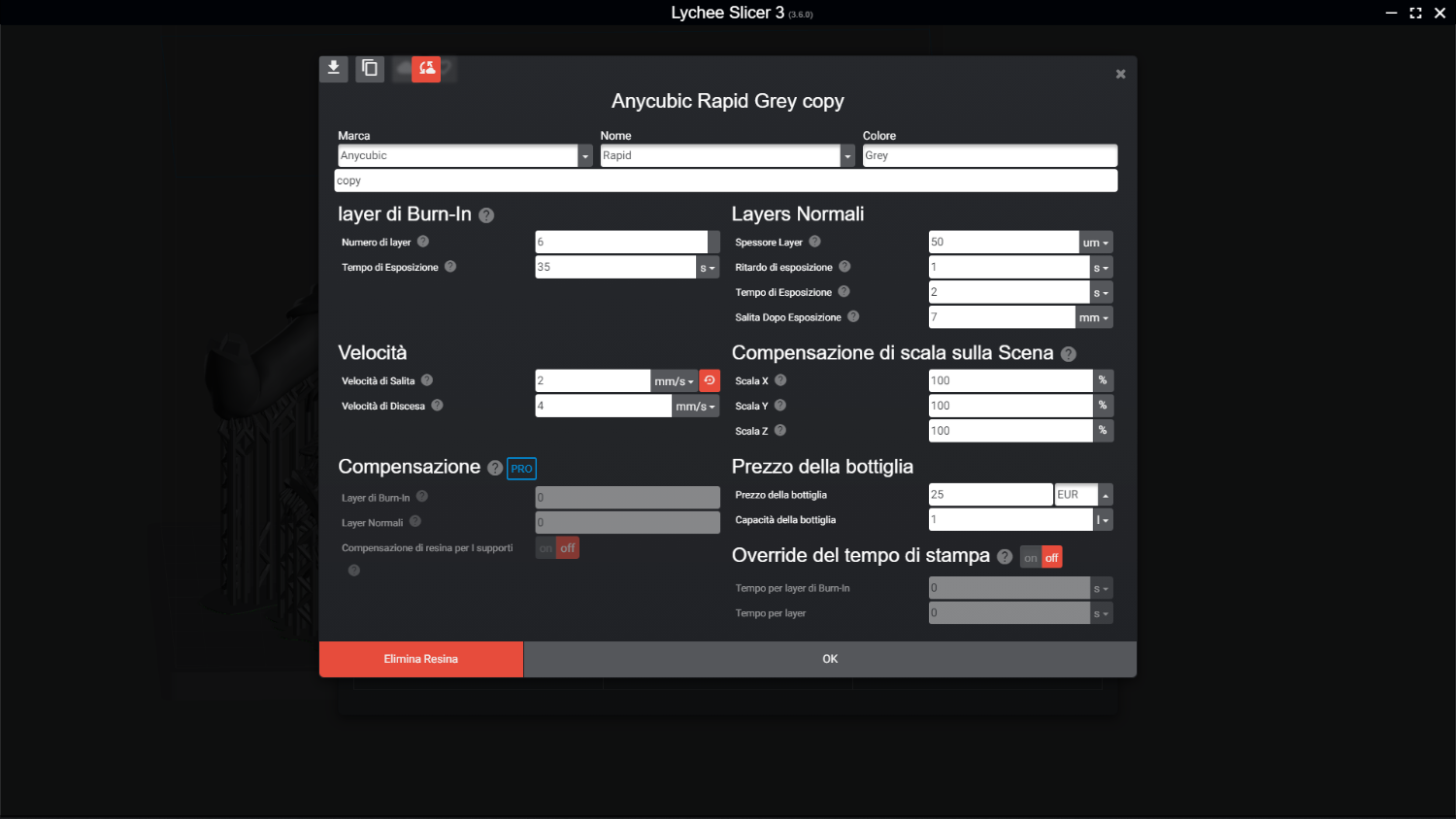Screen dimensions: 1456x819
Task: Click the Marca input field containing Anycubic
Action: (458, 156)
